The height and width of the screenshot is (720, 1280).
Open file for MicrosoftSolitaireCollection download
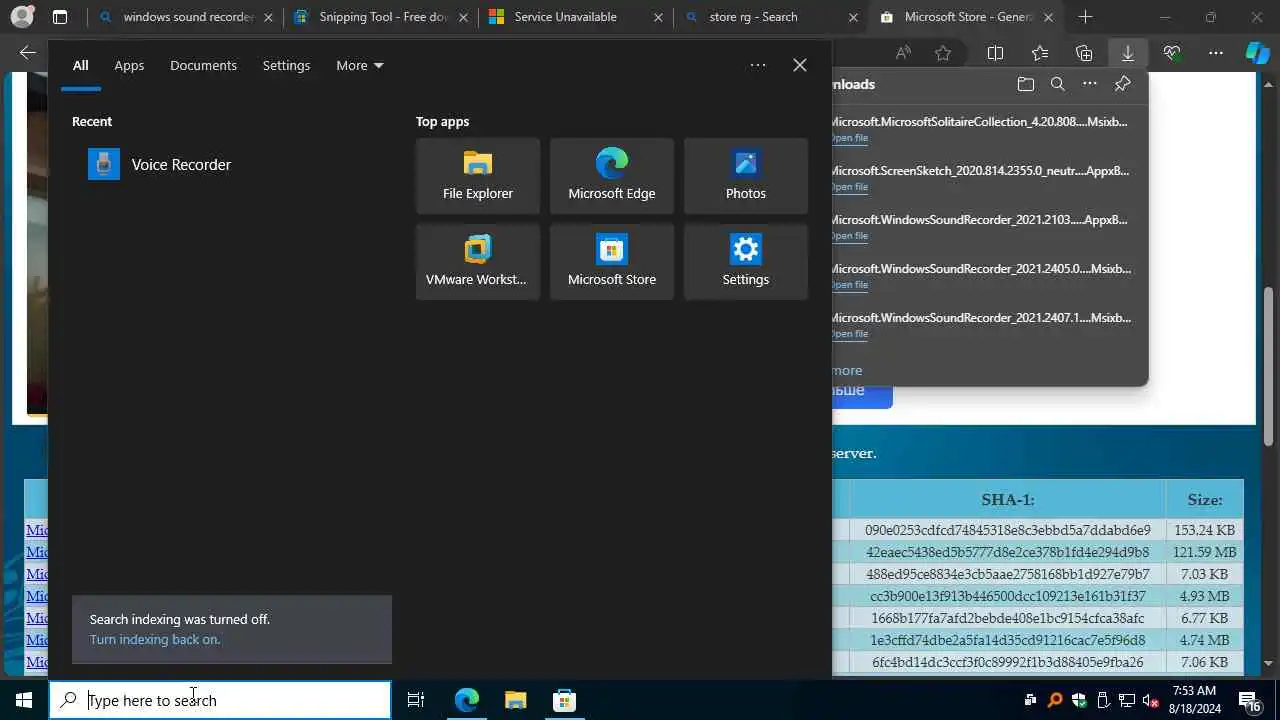[x=849, y=138]
